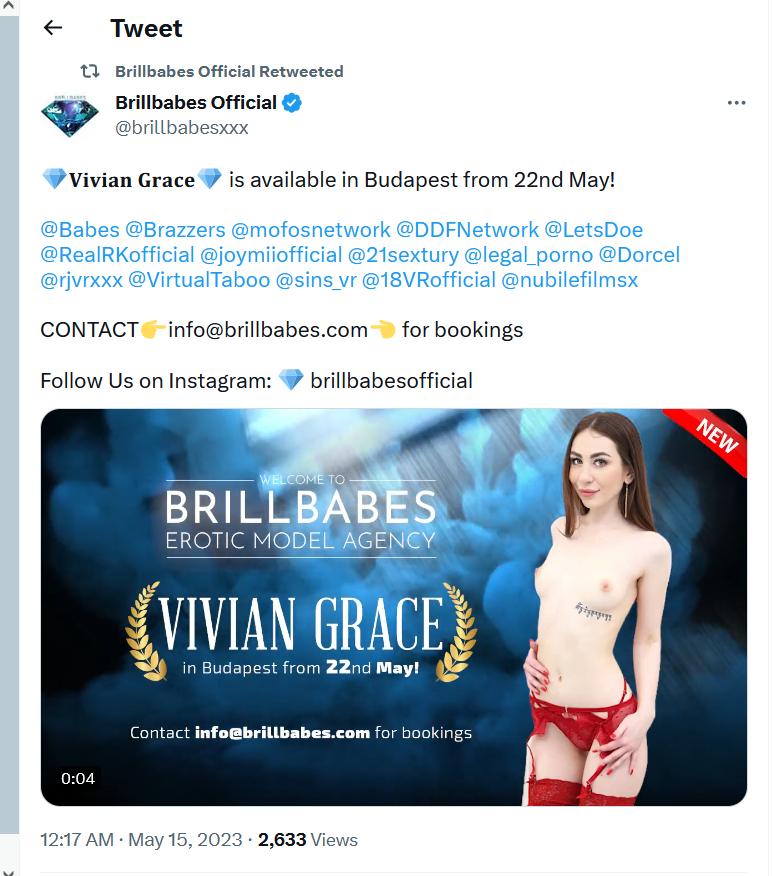Open the three-dot more options menu
The width and height of the screenshot is (773, 876).
coord(736,103)
